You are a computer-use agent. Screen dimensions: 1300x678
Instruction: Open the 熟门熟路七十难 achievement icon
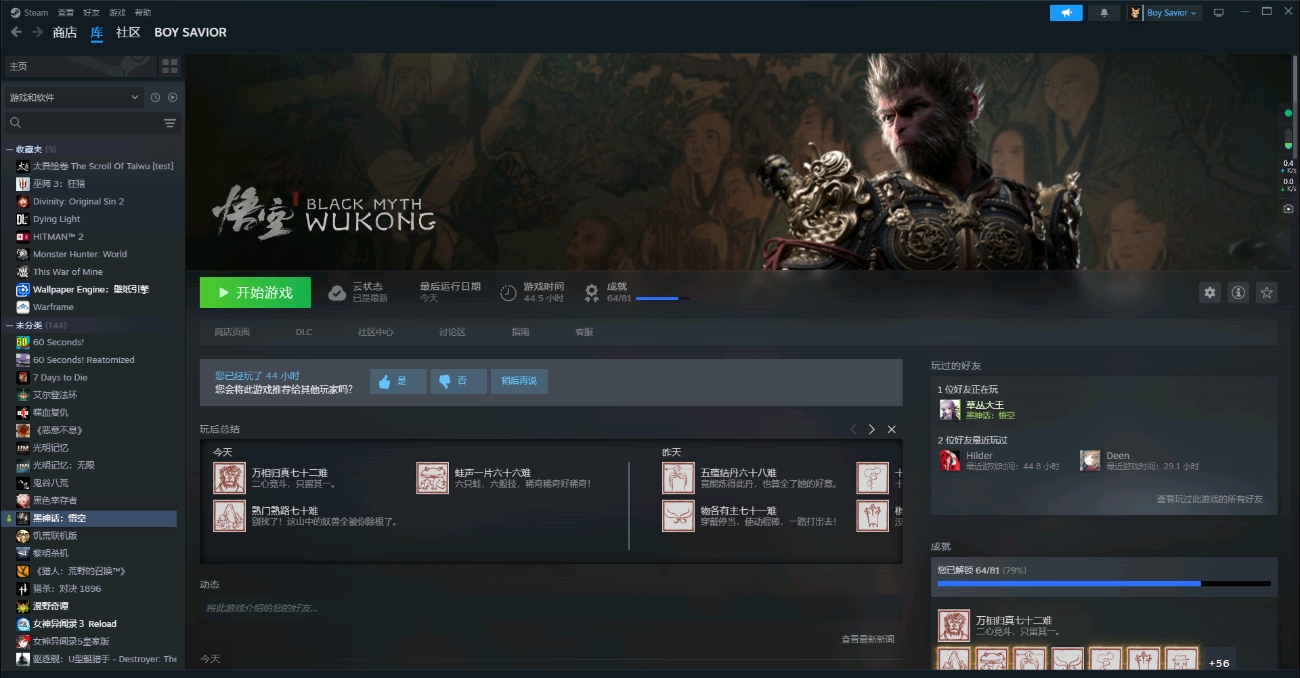[229, 516]
